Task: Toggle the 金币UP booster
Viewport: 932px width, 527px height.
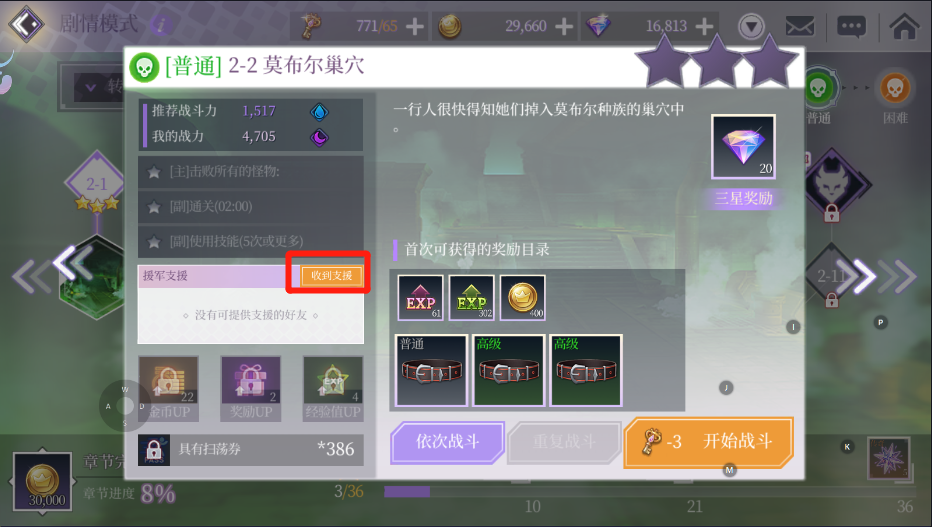Action: (x=169, y=388)
